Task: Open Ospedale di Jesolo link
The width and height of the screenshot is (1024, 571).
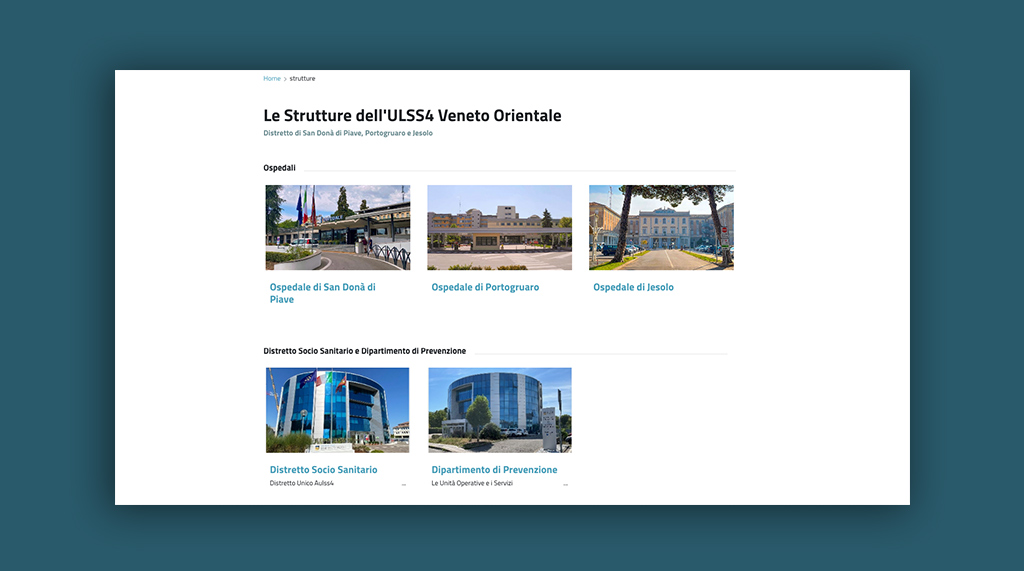Action: coord(633,287)
